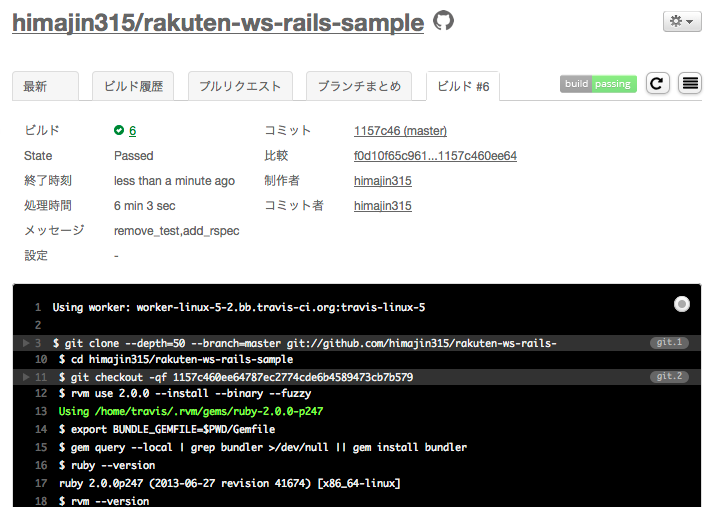
Task: Click the less than a minute ago text
Action: 174,181
